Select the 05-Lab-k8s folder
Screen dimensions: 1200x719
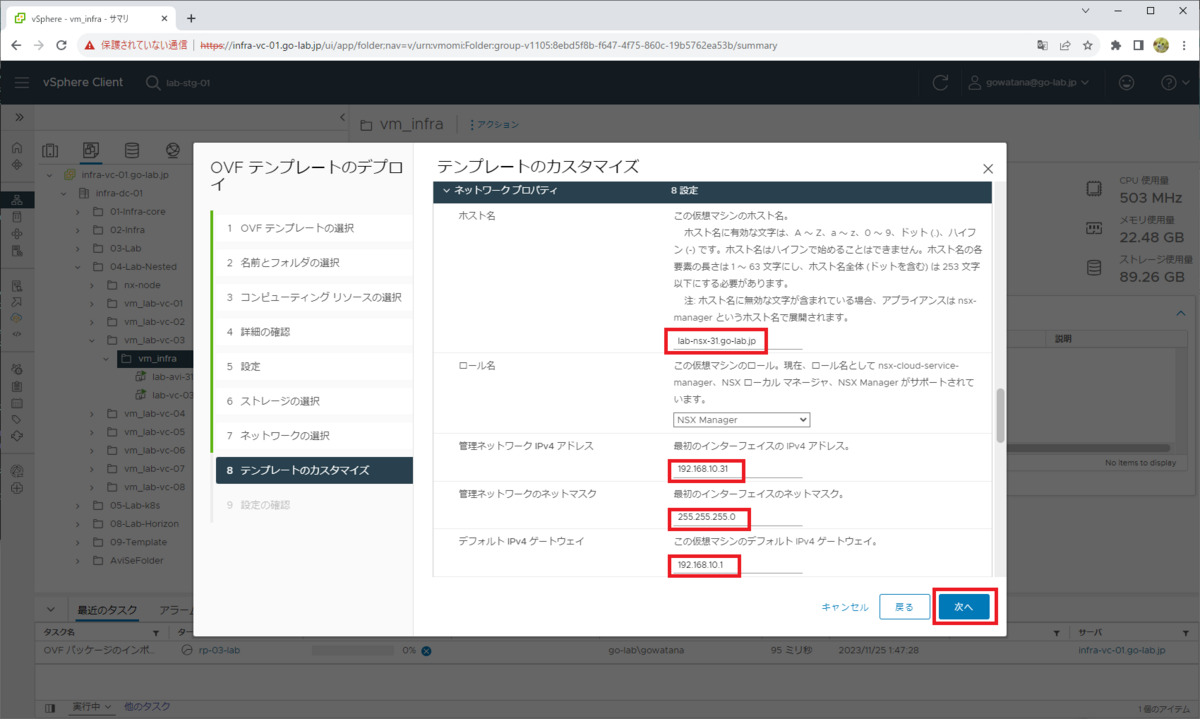pos(135,505)
